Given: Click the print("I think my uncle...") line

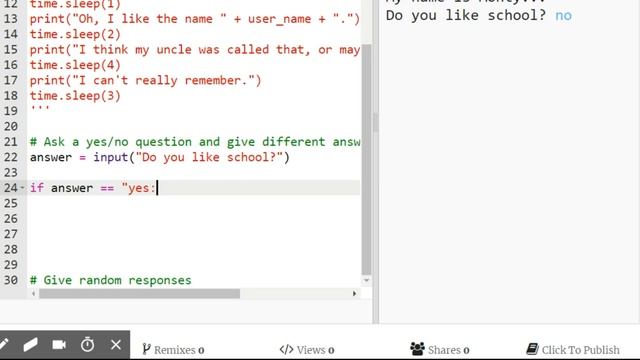Looking at the screenshot, I should pos(195,50).
